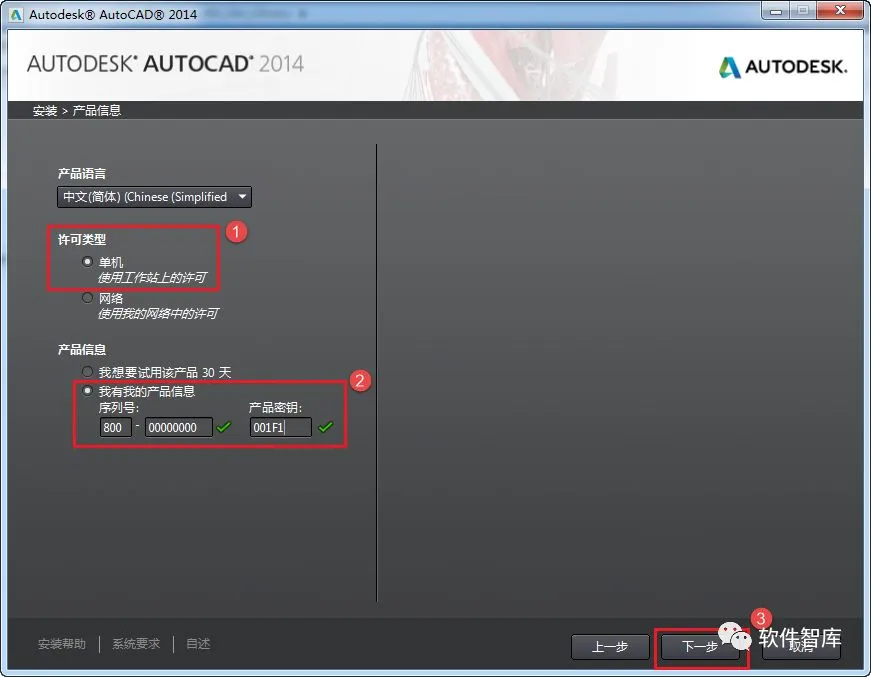871x677 pixels.
Task: Choose the 30-day trial option 我想要试用该产品
Action: coord(87,372)
